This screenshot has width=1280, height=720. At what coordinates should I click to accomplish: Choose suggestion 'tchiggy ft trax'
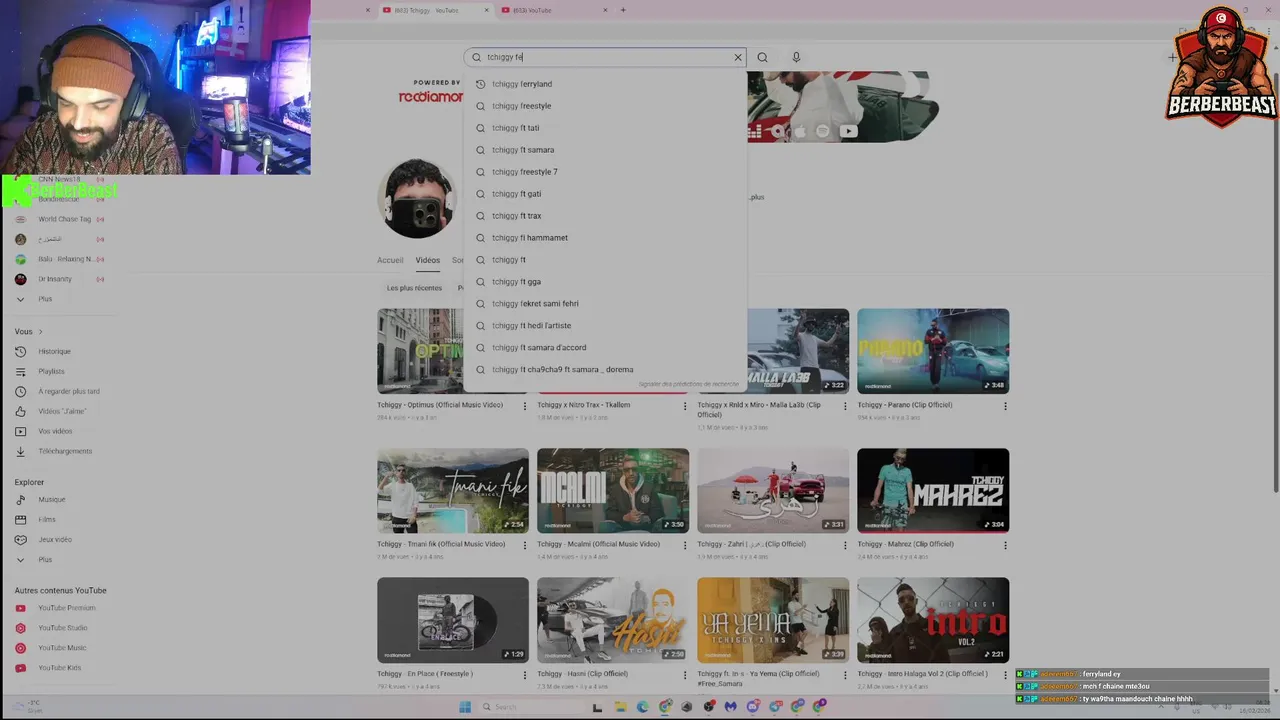tap(605, 216)
